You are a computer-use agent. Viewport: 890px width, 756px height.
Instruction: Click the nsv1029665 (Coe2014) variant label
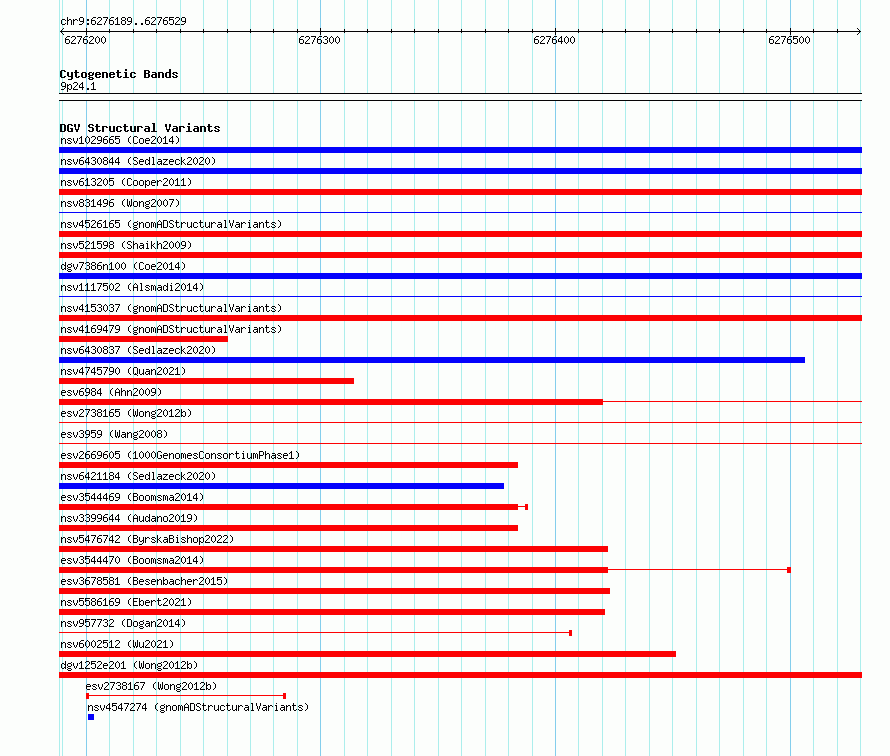[120, 140]
